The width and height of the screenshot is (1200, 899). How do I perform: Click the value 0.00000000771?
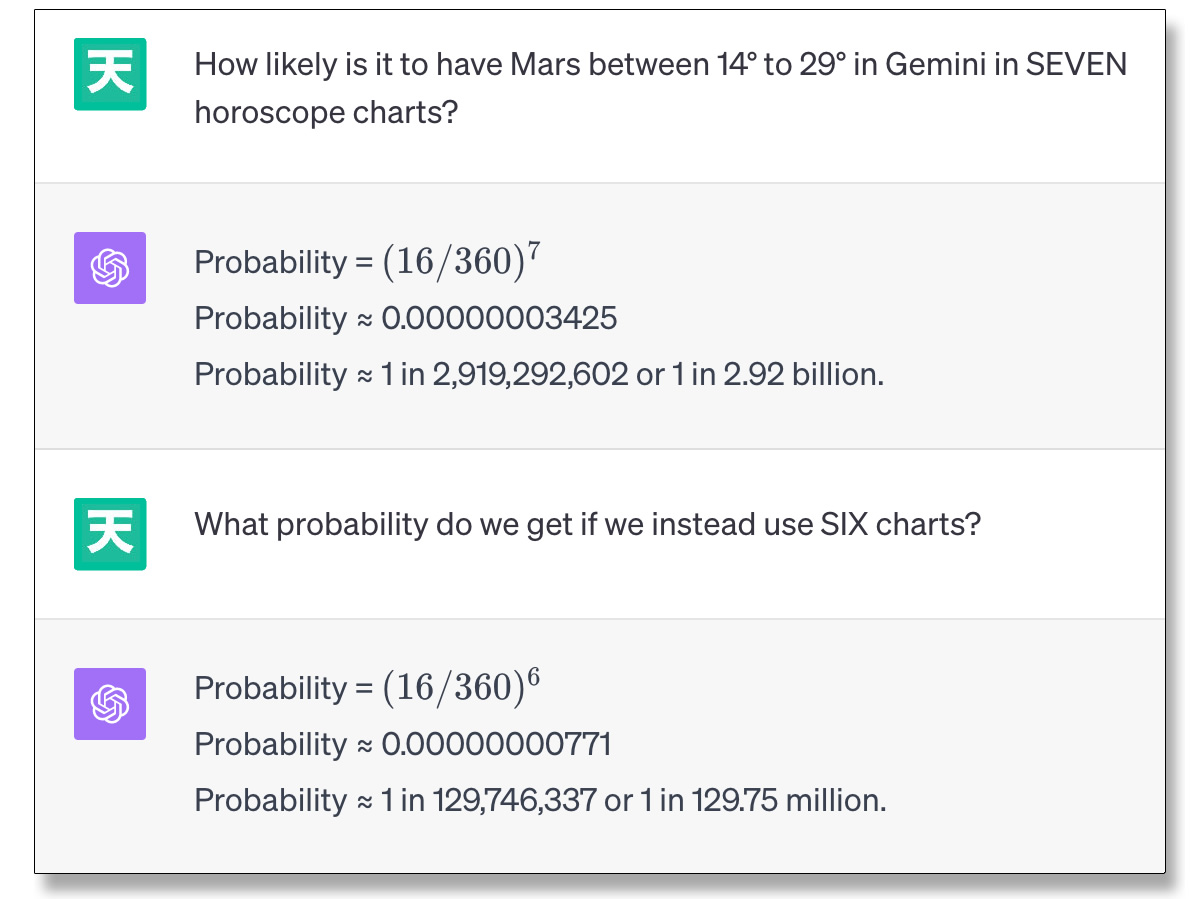[x=497, y=744]
